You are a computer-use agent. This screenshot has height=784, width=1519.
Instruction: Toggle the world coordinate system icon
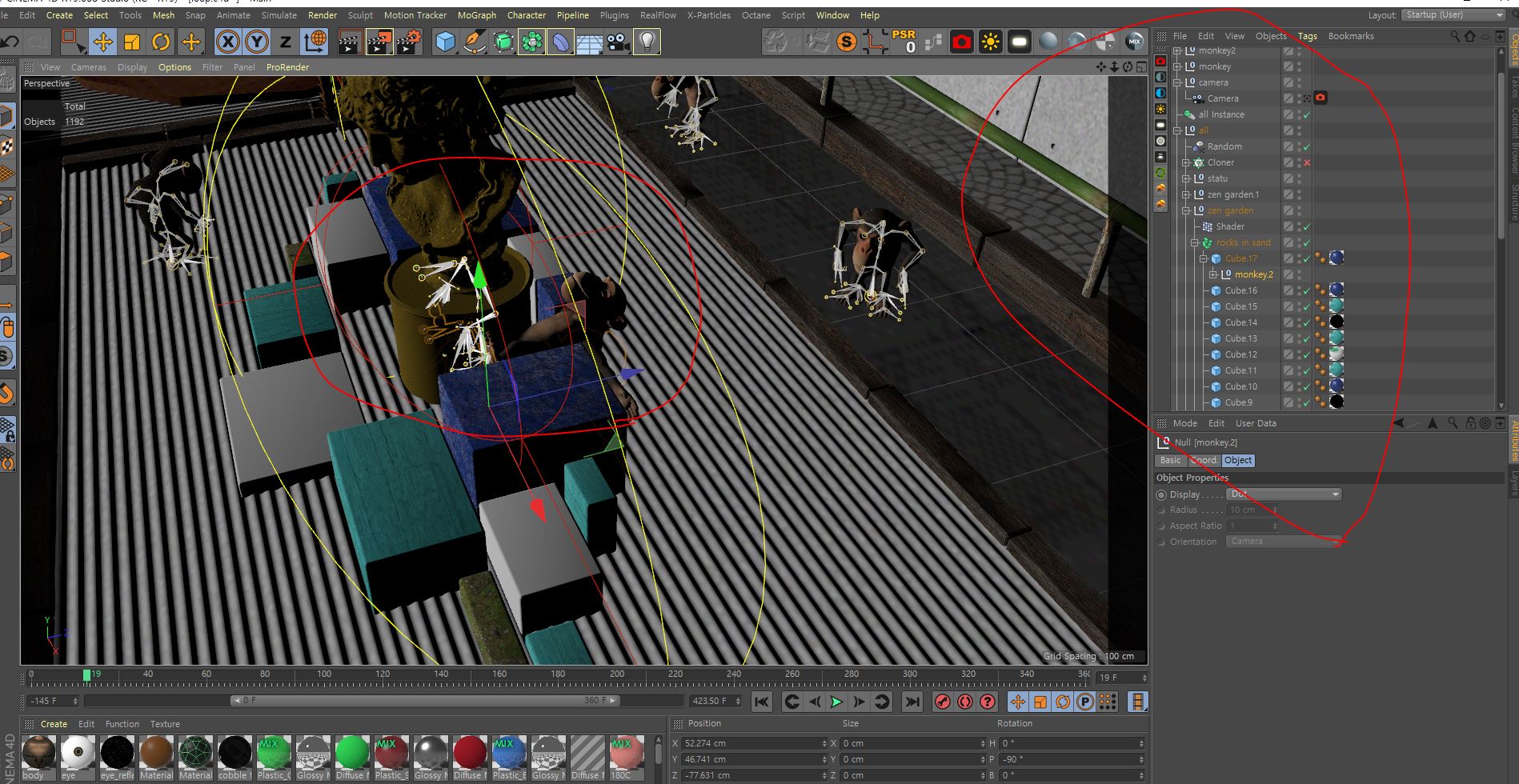click(315, 42)
